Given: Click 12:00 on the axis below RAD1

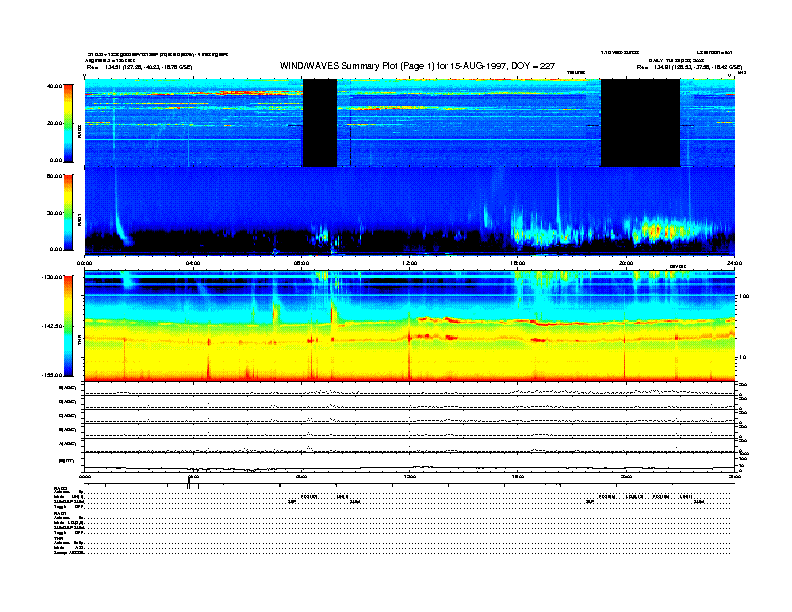Looking at the screenshot, I should 410,263.
